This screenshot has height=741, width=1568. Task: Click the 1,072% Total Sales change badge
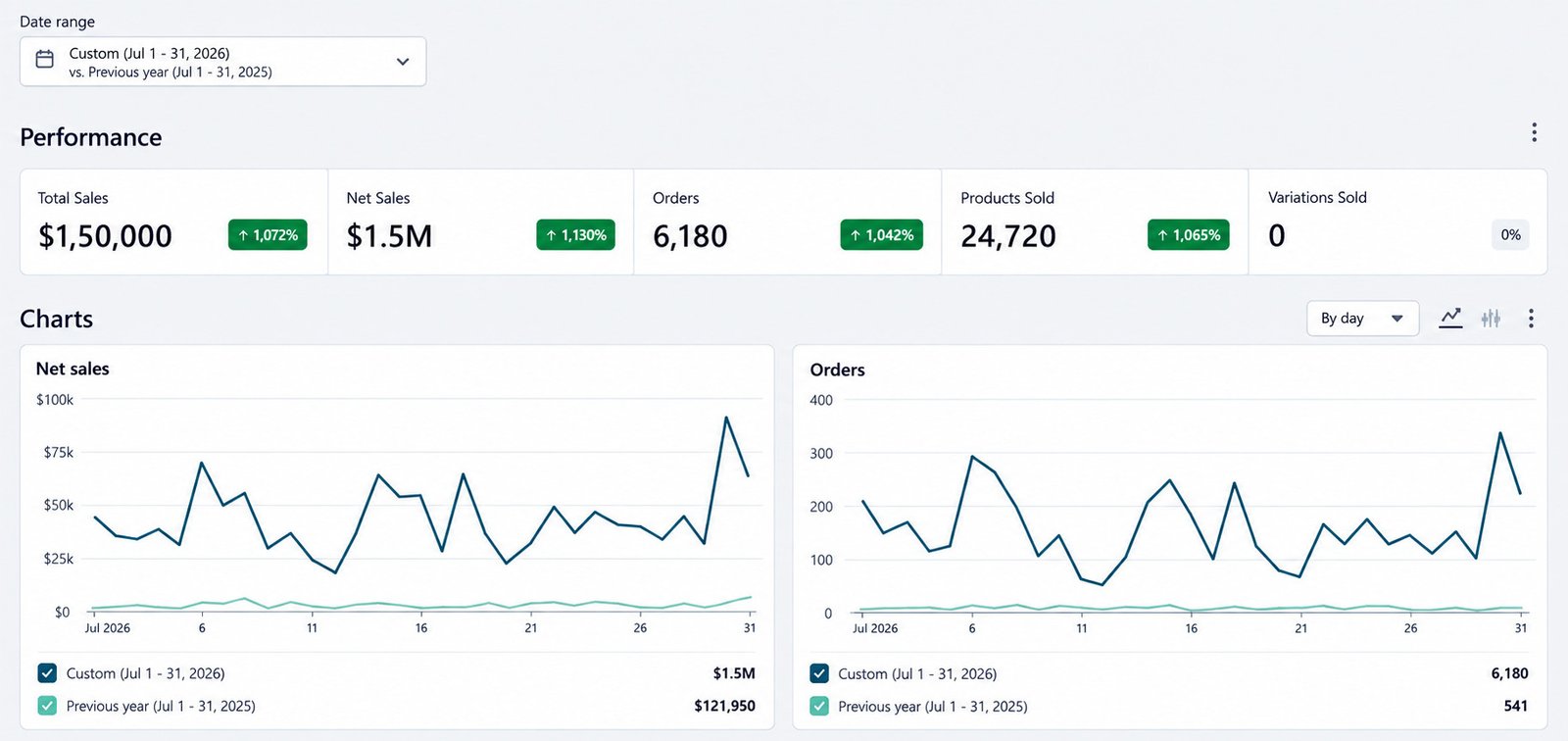[x=268, y=235]
